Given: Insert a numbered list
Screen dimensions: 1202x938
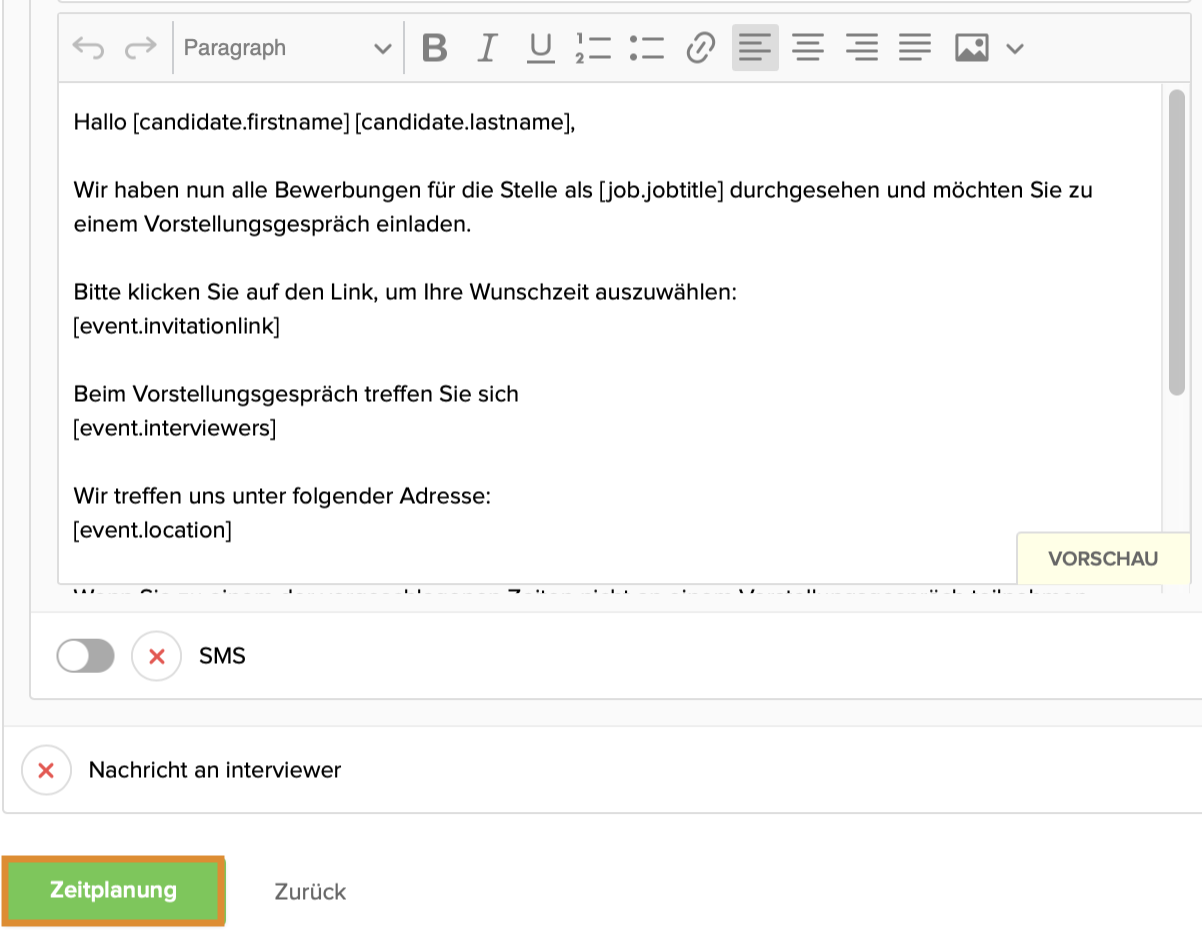Looking at the screenshot, I should (x=593, y=48).
